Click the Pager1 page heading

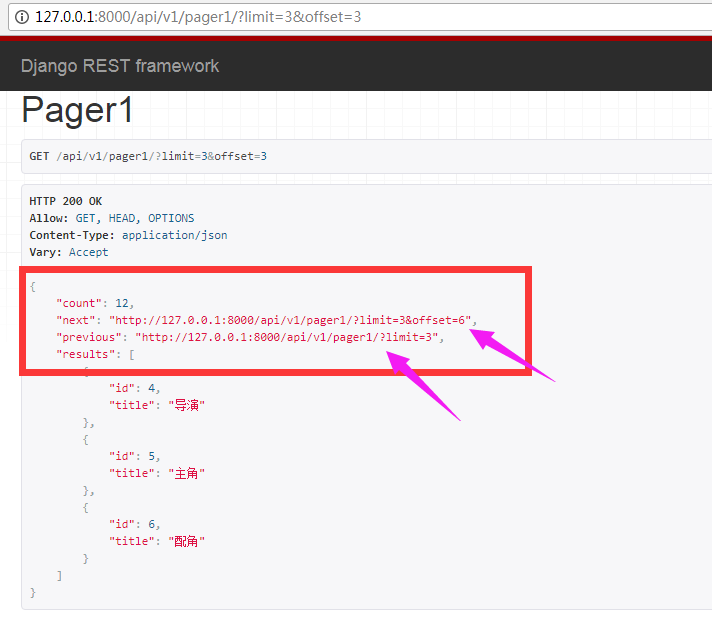77,110
